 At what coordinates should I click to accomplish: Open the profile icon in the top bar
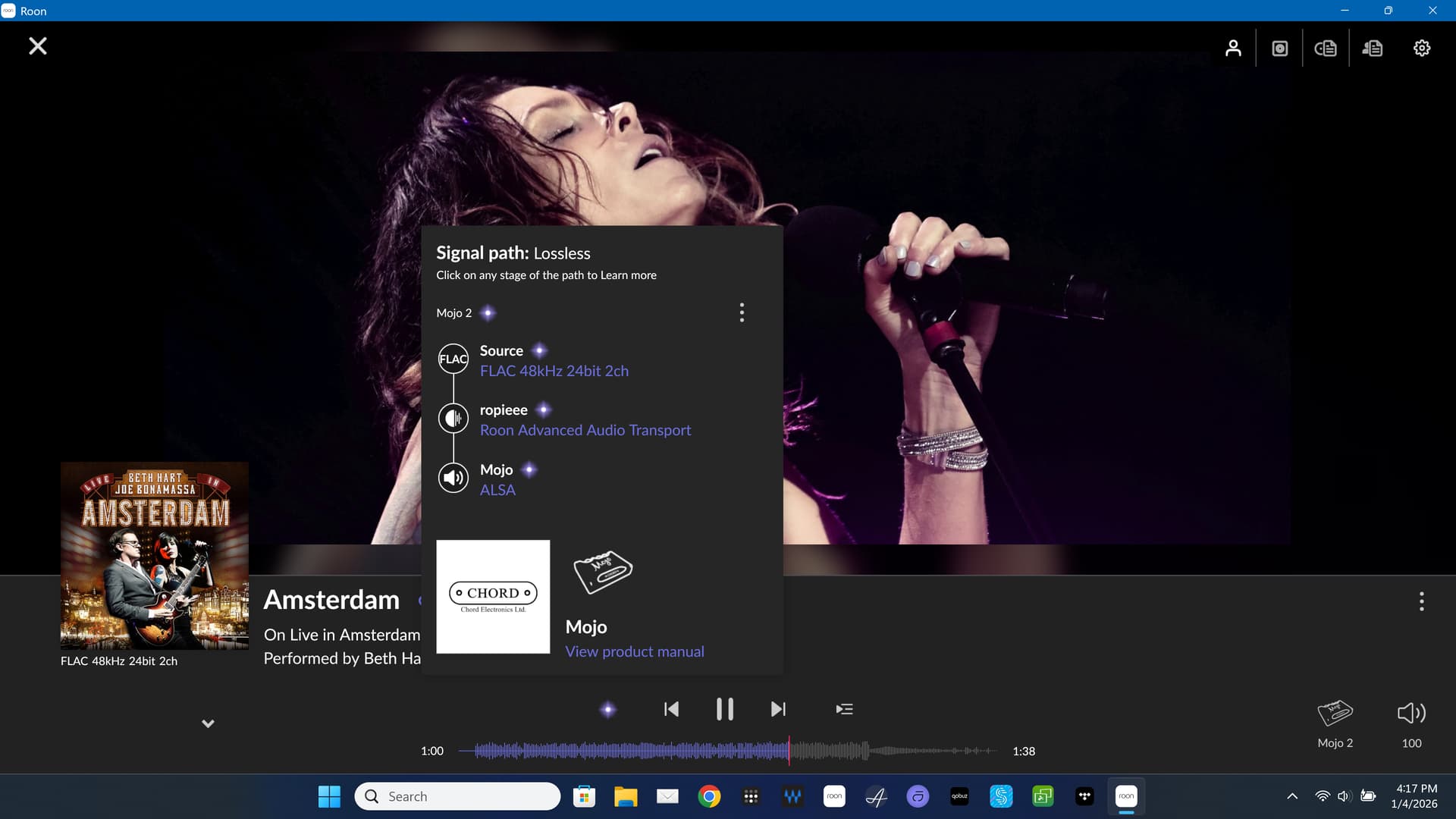[x=1233, y=49]
